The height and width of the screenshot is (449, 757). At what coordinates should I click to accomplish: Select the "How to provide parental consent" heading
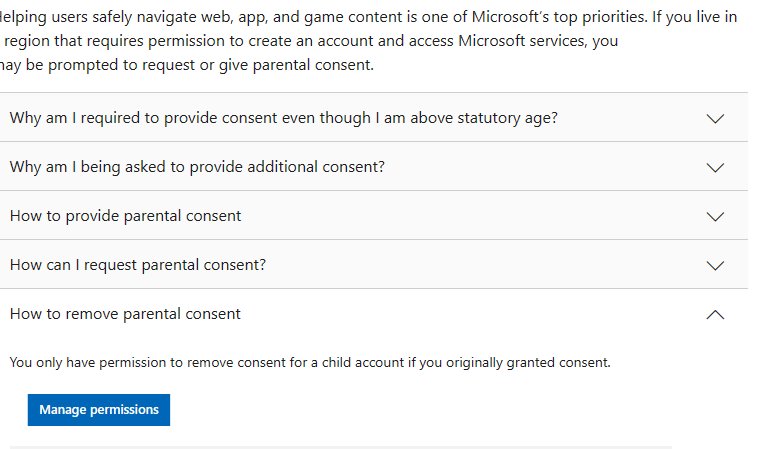[125, 216]
